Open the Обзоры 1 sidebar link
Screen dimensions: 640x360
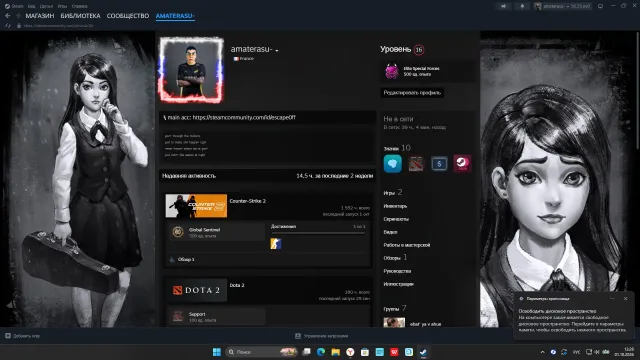395,258
